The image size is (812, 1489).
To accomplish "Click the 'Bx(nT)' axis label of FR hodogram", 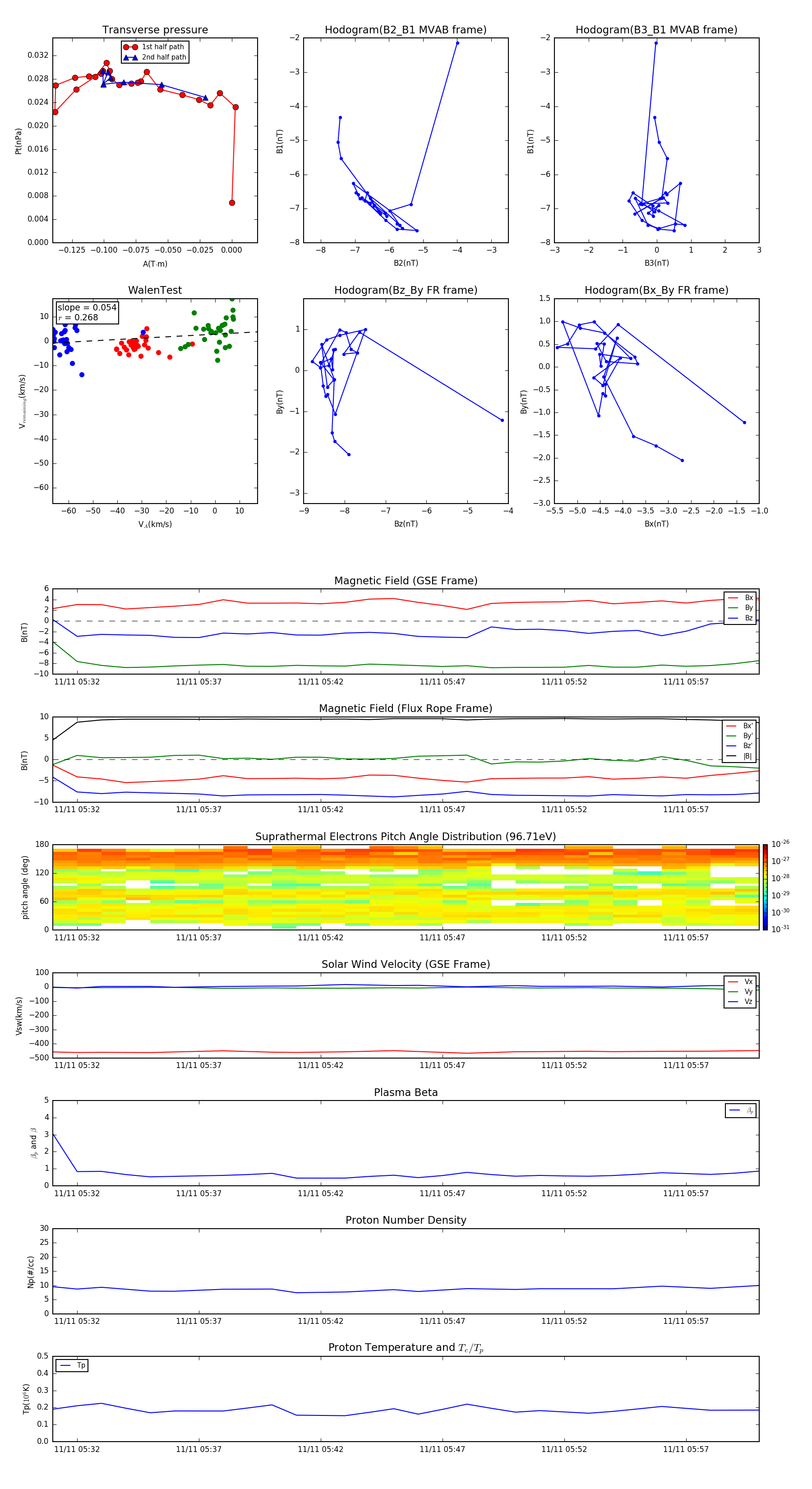I will click(x=656, y=524).
